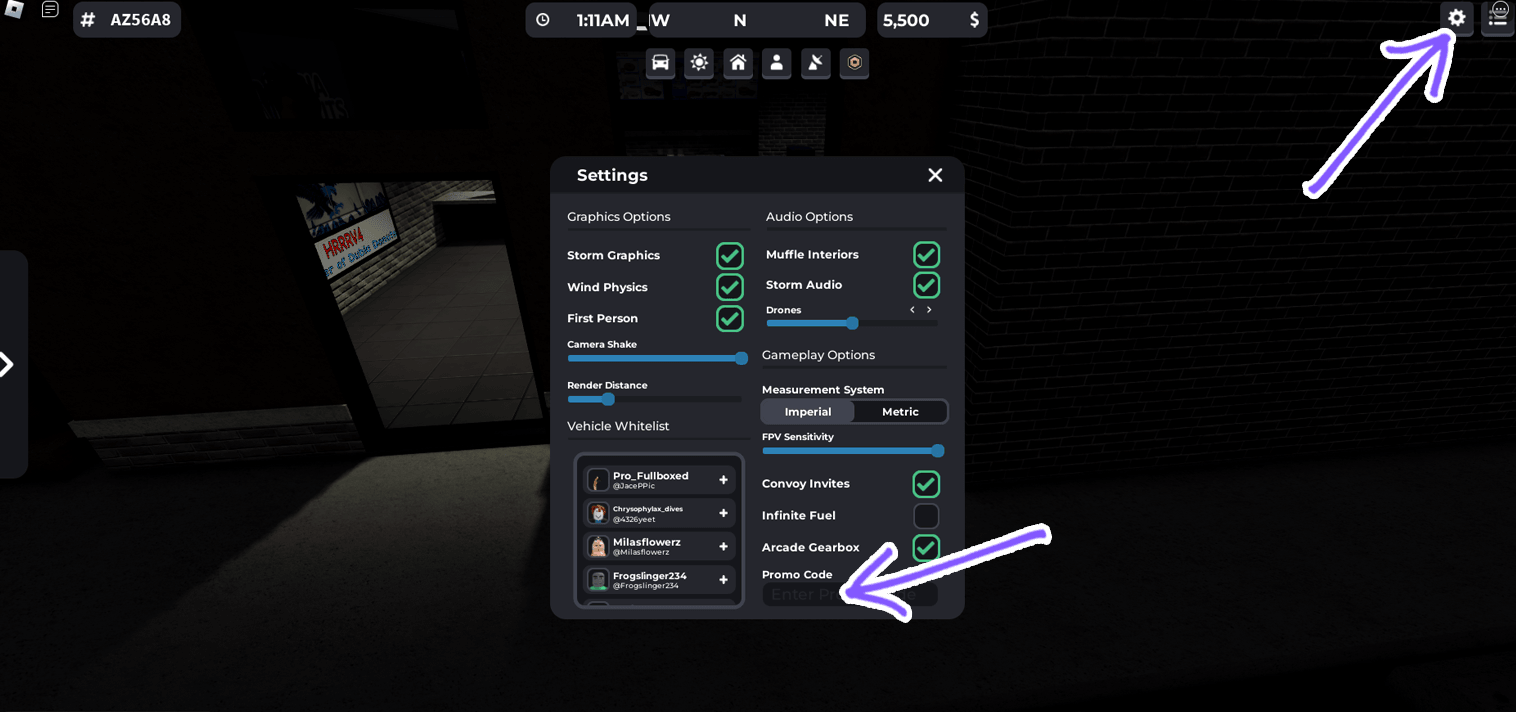
Task: Turn off Muffle Interiors checkbox
Action: pos(926,254)
